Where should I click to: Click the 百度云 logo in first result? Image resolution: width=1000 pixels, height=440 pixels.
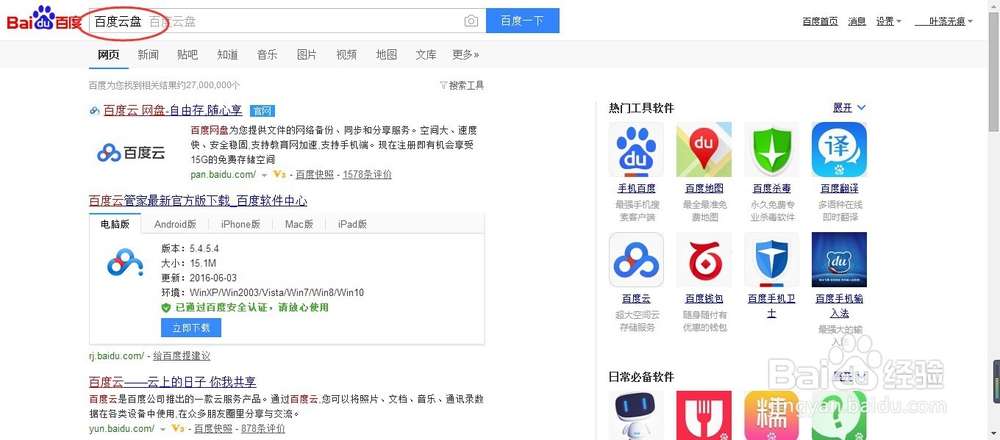tap(131, 152)
